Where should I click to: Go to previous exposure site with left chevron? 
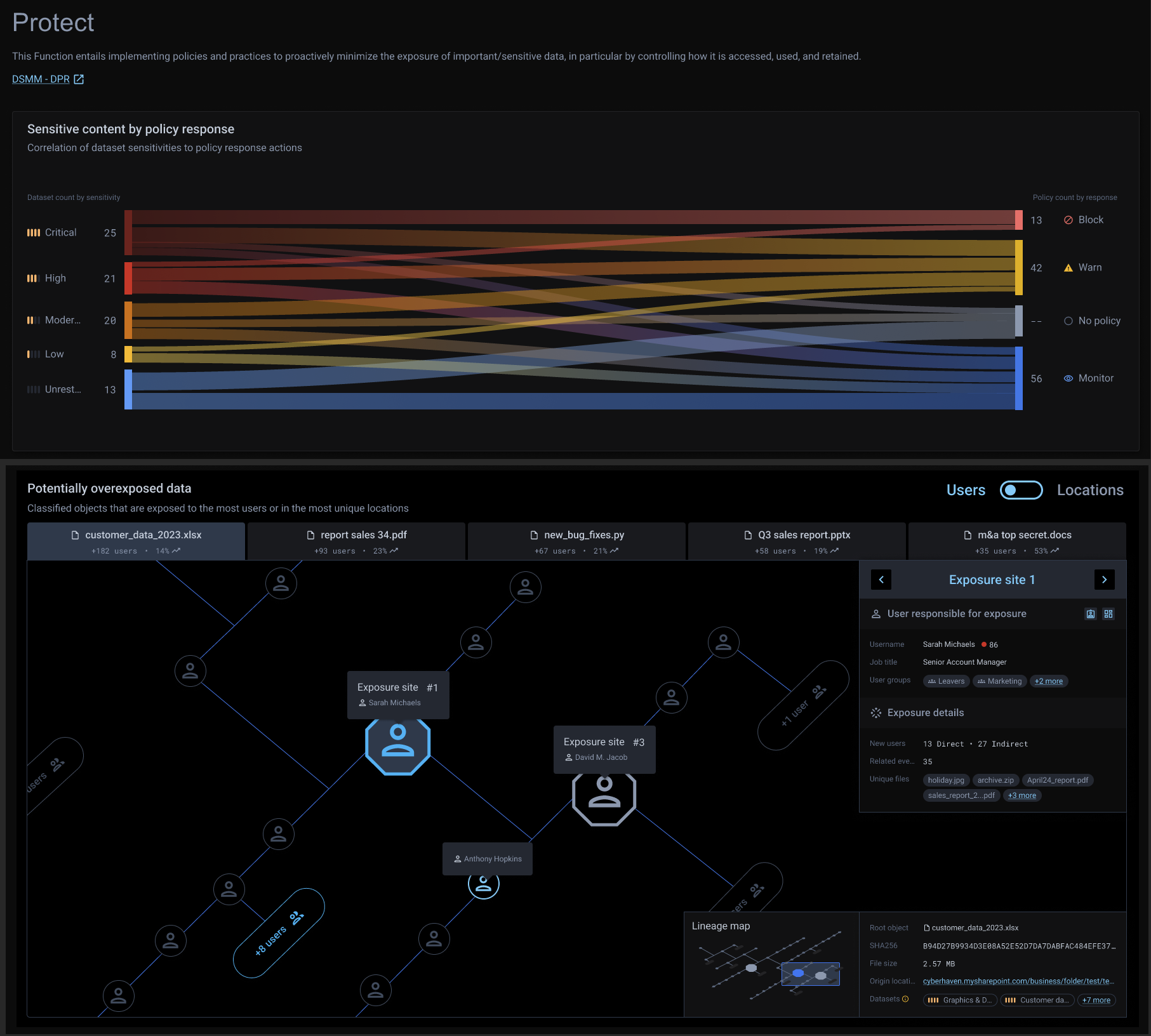point(881,580)
